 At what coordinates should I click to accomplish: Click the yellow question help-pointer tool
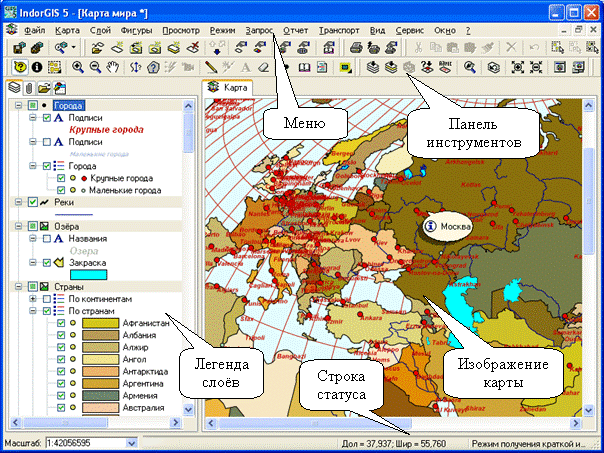point(18,67)
